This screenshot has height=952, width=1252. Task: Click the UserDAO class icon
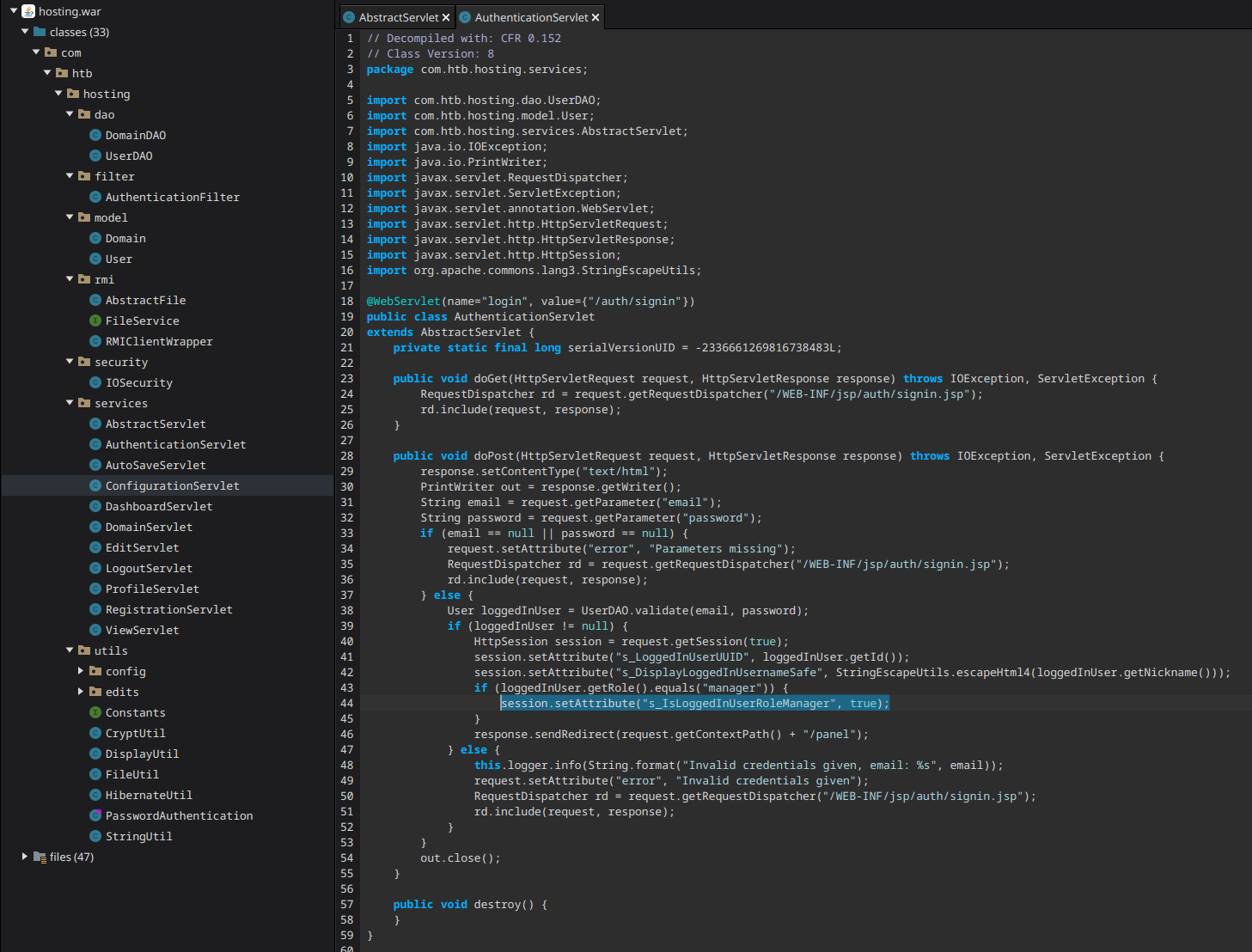click(x=95, y=156)
